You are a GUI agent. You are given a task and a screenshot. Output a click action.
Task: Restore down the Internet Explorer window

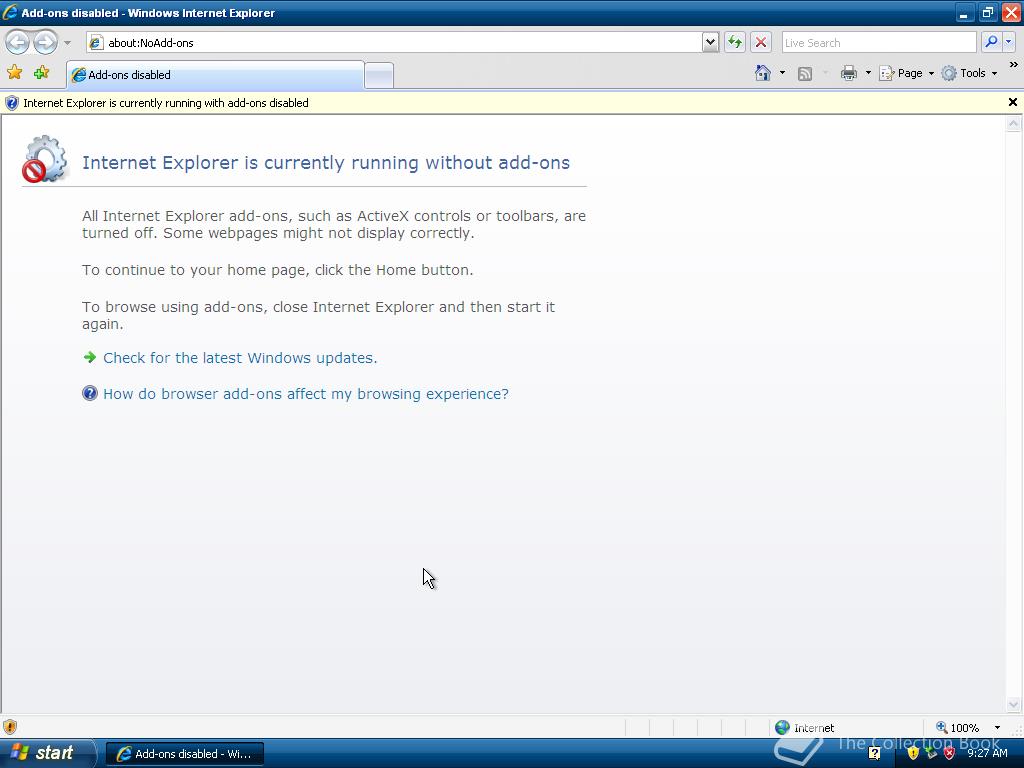tap(987, 12)
